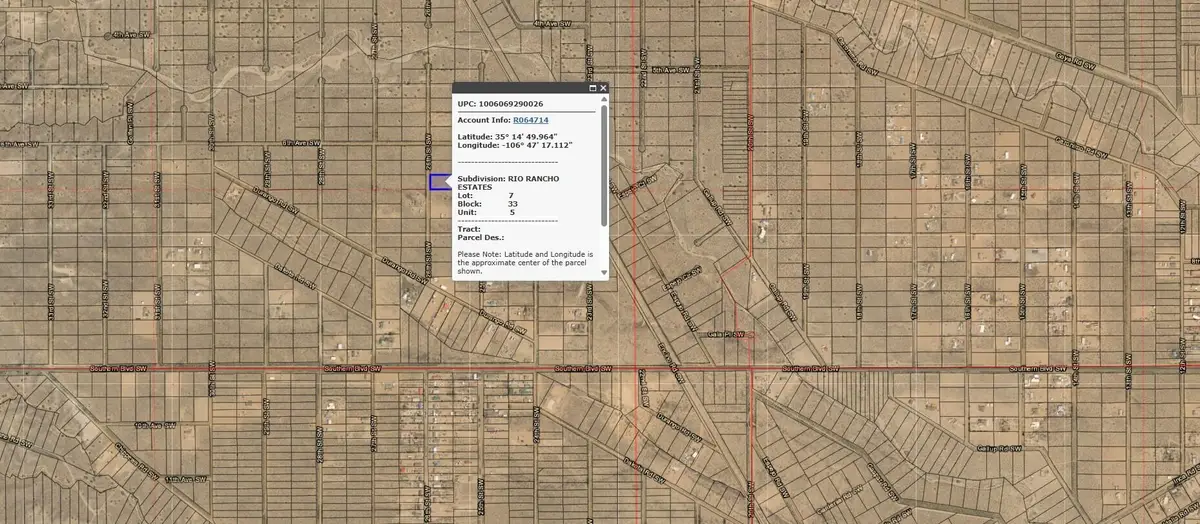Viewport: 1200px width, 524px height.
Task: Open the R064714 account info link
Action: pos(531,120)
